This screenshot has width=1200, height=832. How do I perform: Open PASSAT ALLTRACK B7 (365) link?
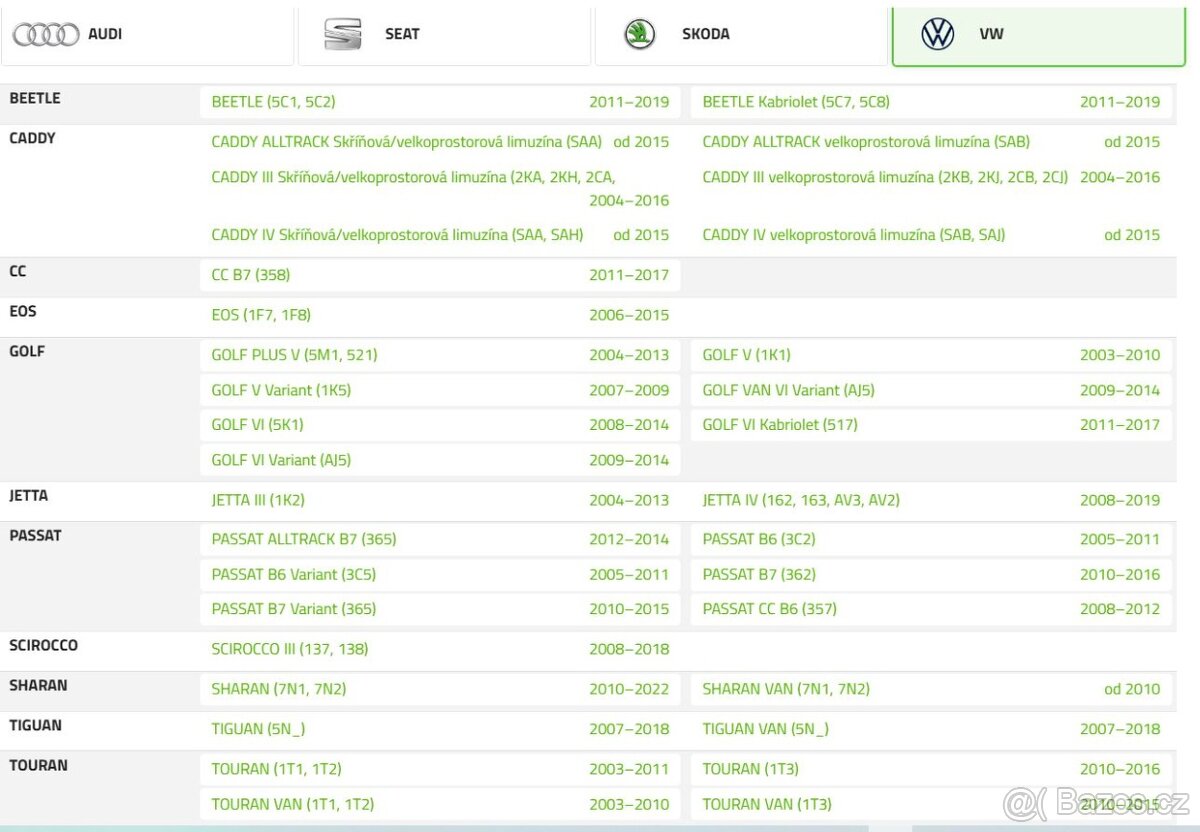point(303,540)
